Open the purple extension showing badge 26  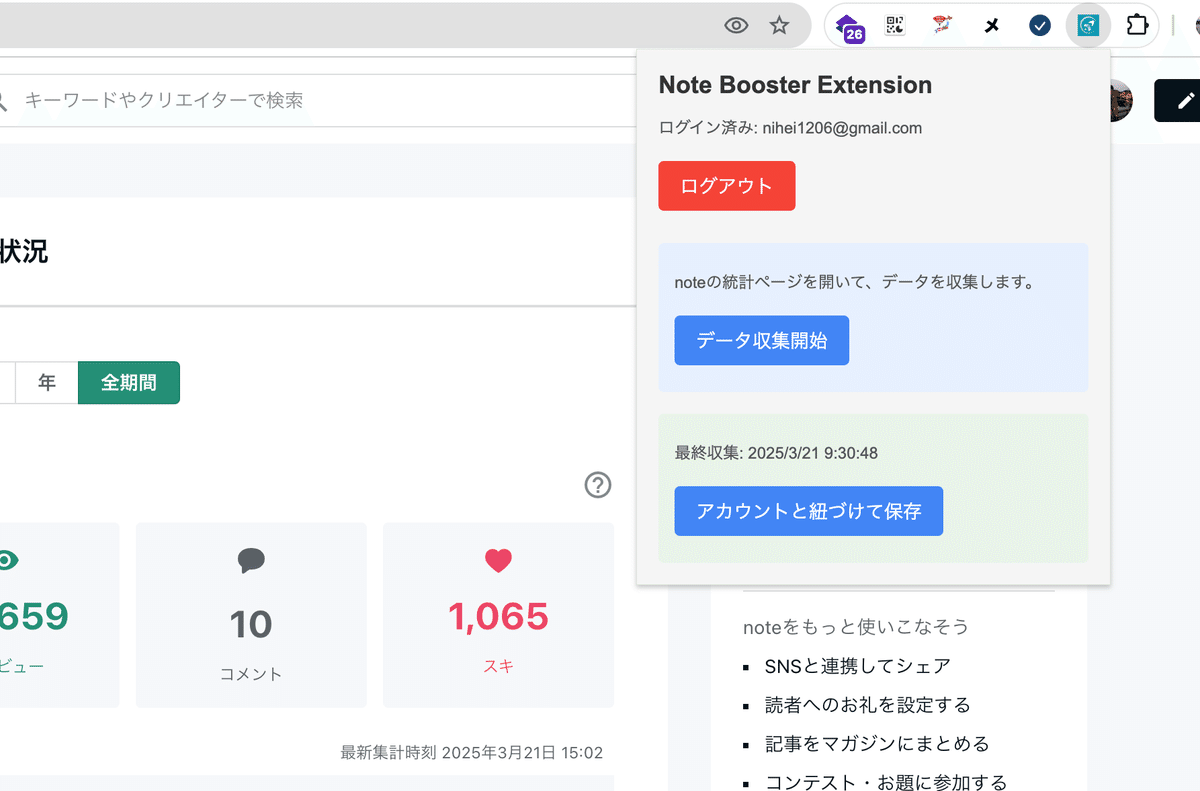tap(848, 25)
